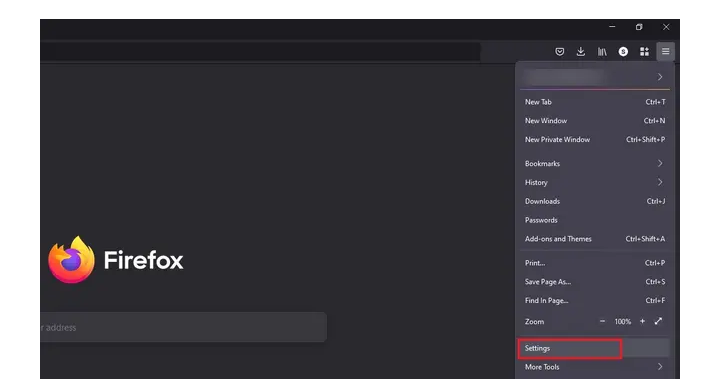Close the Firefox window
The width and height of the screenshot is (705, 389).
click(x=666, y=27)
